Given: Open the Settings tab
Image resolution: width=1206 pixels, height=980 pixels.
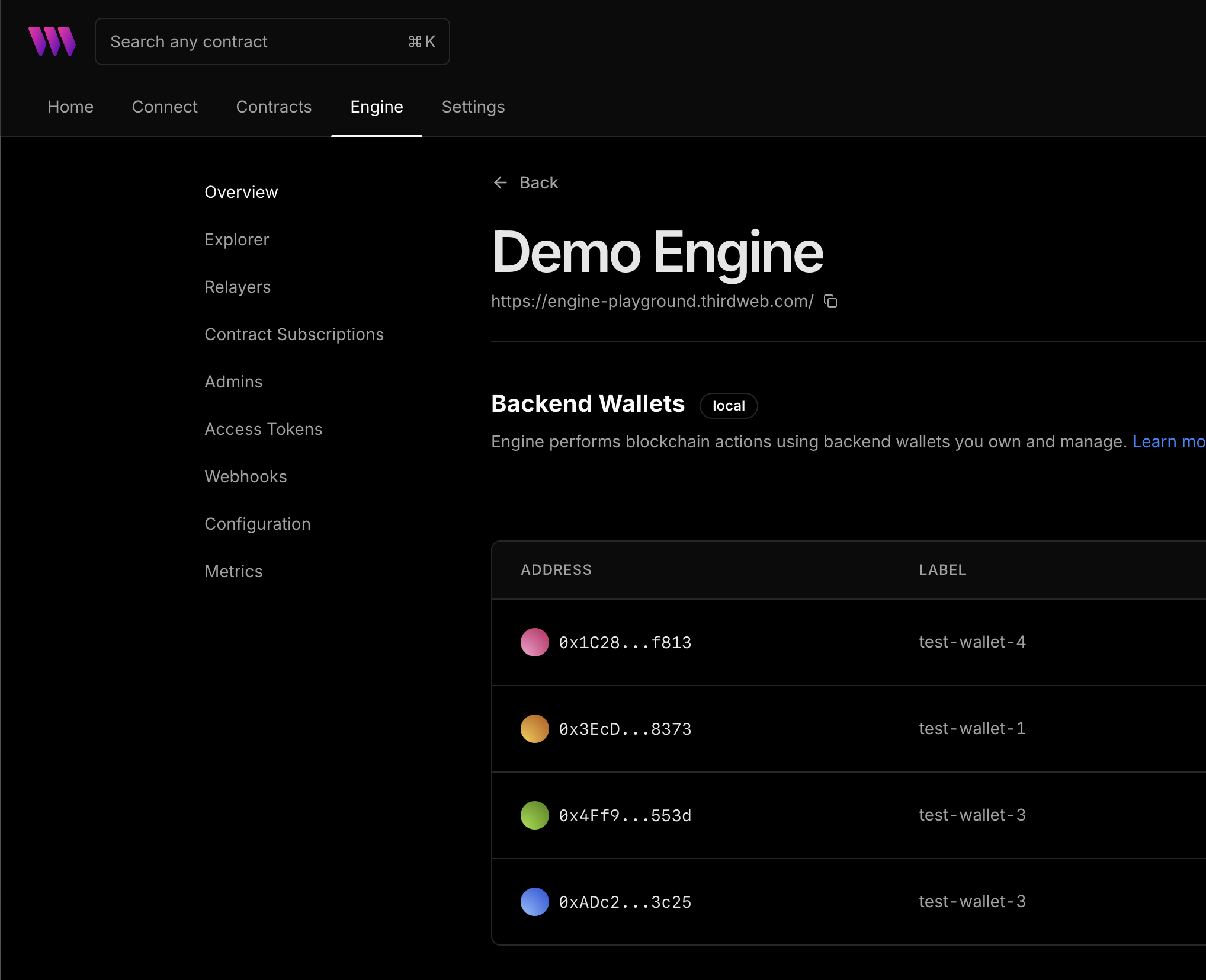Looking at the screenshot, I should point(473,107).
